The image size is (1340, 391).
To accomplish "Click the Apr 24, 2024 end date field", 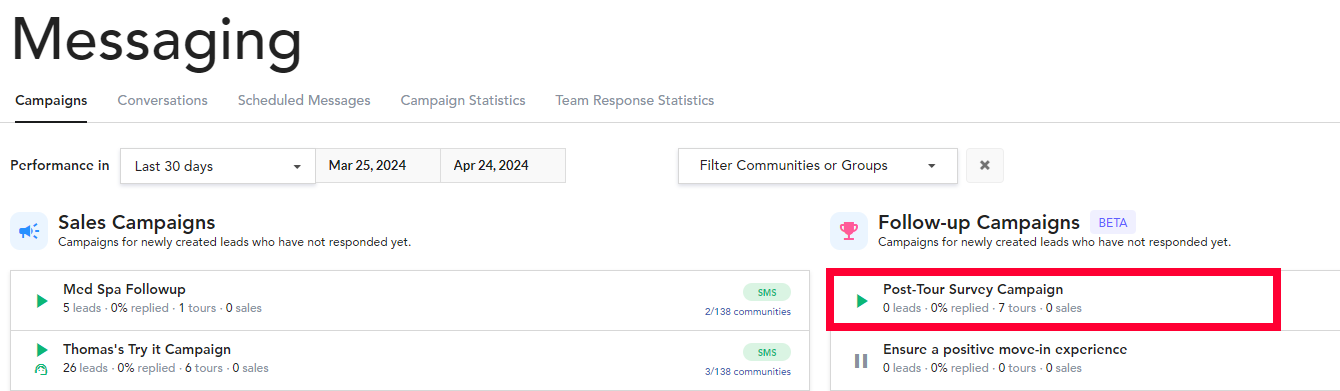I will 503,166.
